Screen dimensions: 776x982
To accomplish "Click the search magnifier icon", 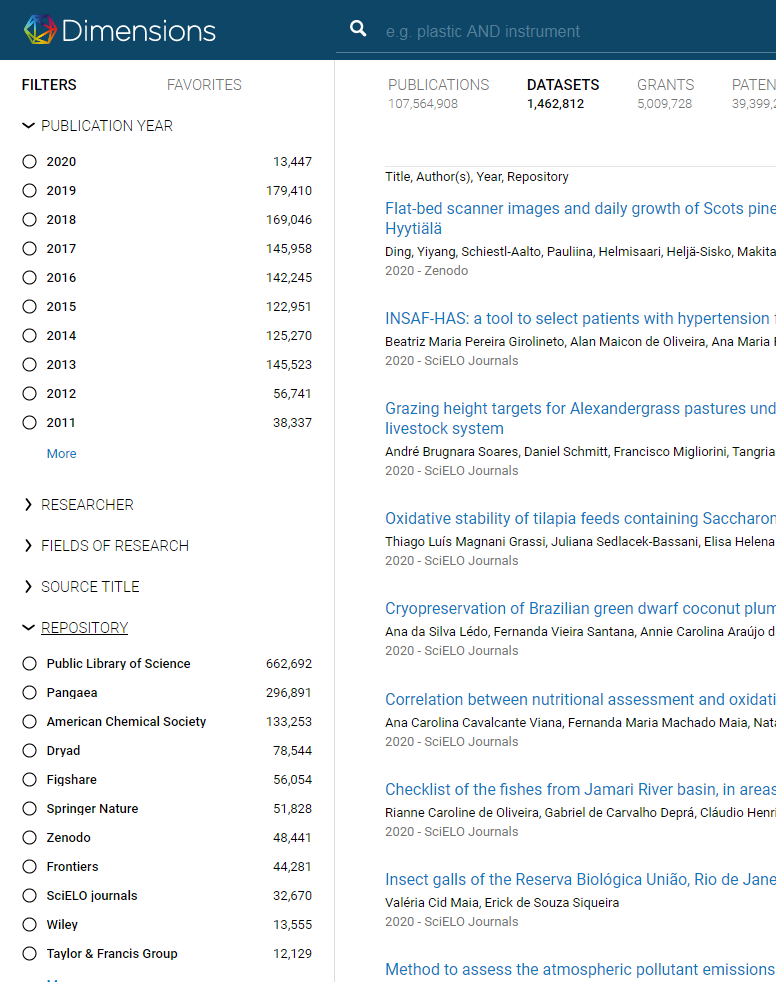I will (358, 29).
